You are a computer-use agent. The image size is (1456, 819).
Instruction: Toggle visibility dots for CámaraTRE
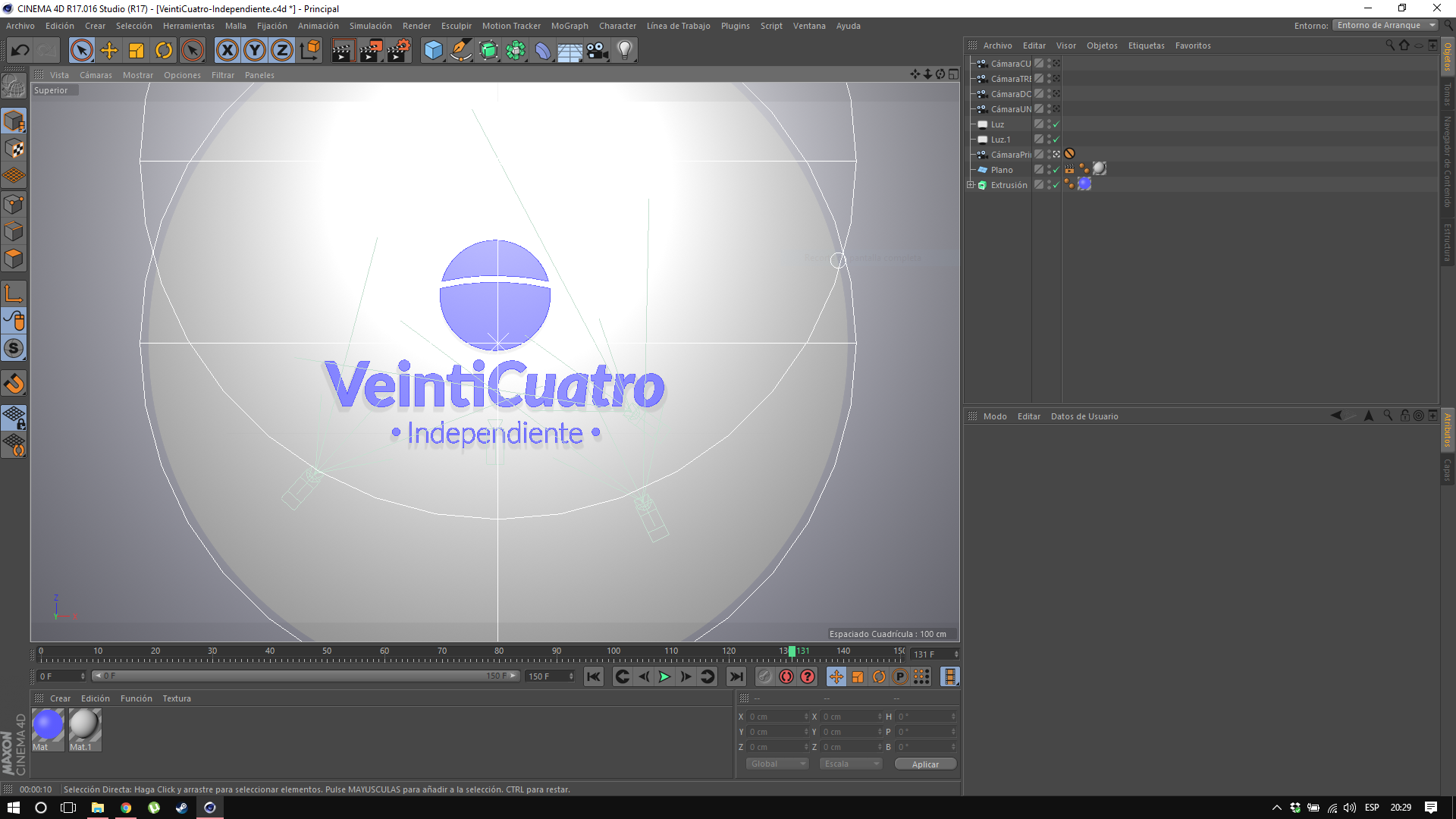[1049, 79]
